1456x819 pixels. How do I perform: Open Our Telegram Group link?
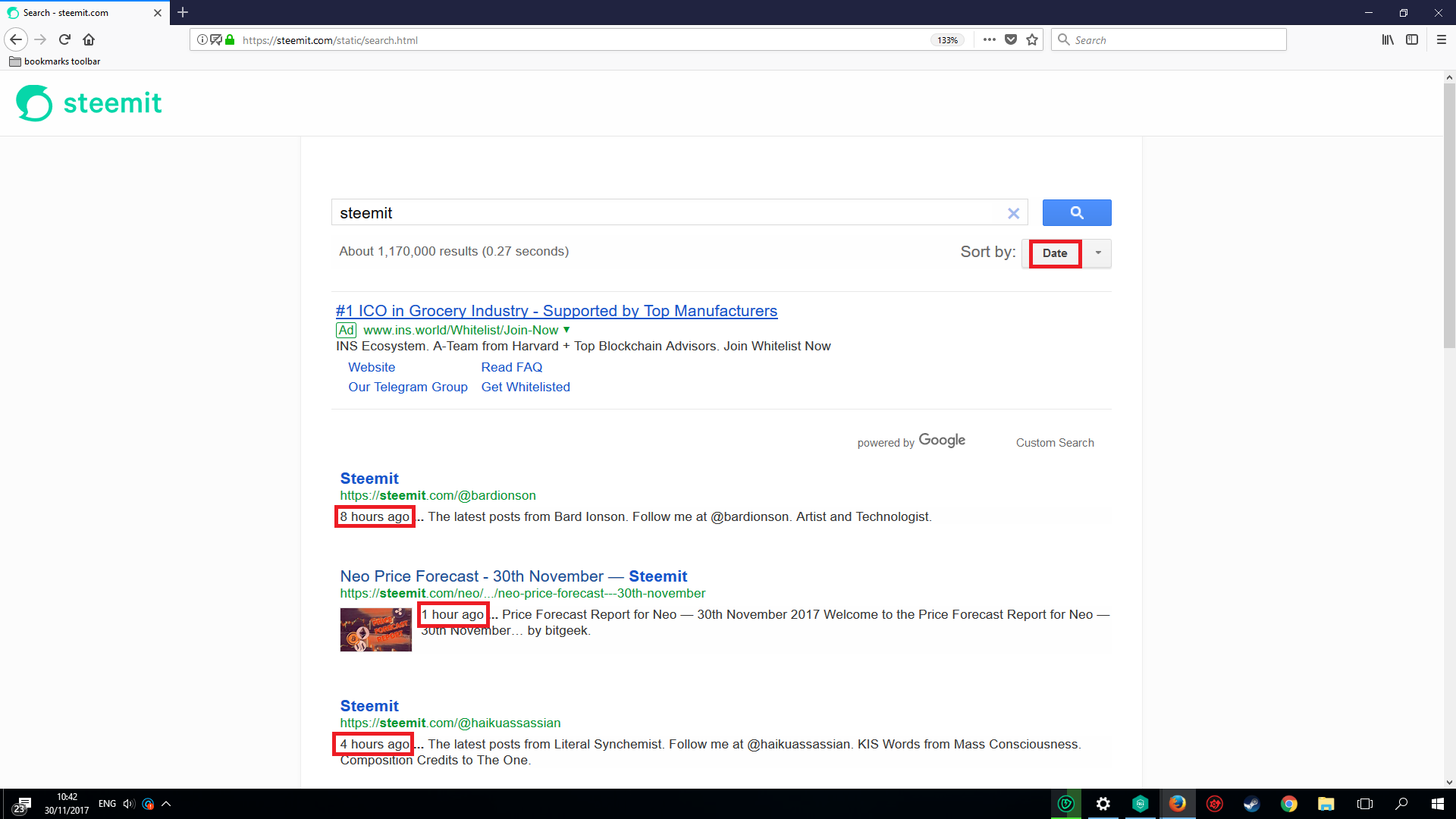(x=408, y=387)
